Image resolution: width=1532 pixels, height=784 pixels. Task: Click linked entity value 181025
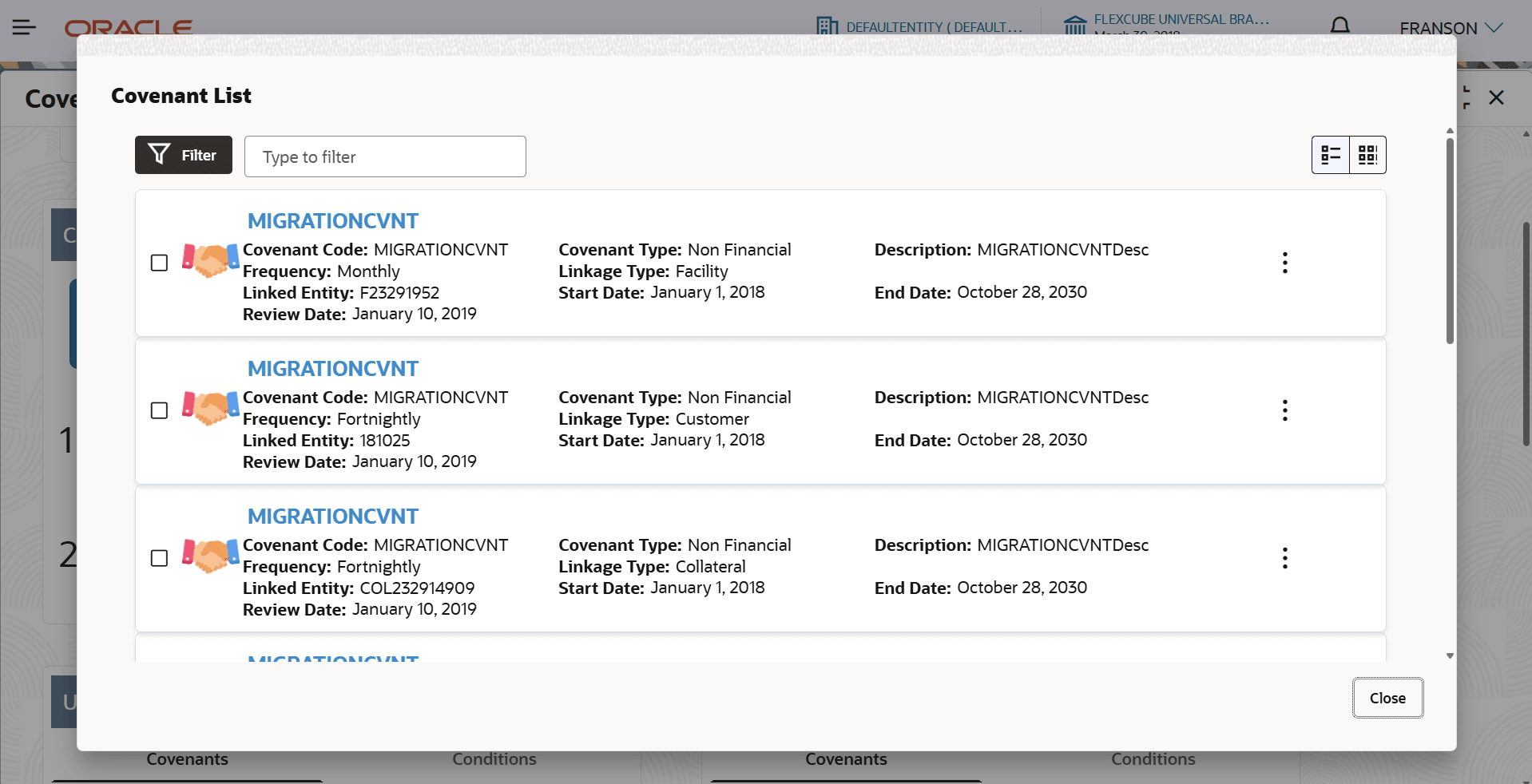click(385, 441)
